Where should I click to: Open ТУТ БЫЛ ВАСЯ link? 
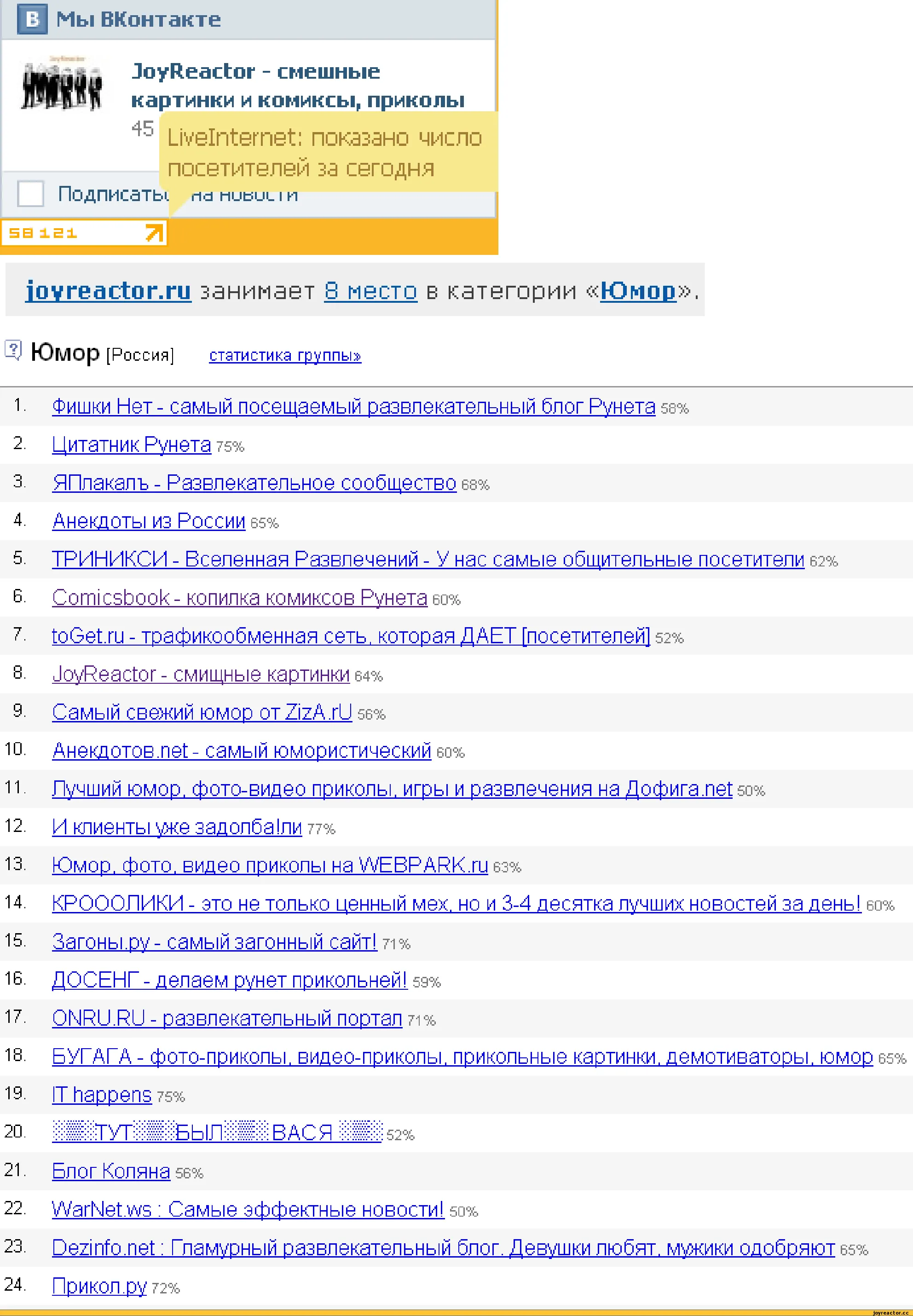(217, 1132)
